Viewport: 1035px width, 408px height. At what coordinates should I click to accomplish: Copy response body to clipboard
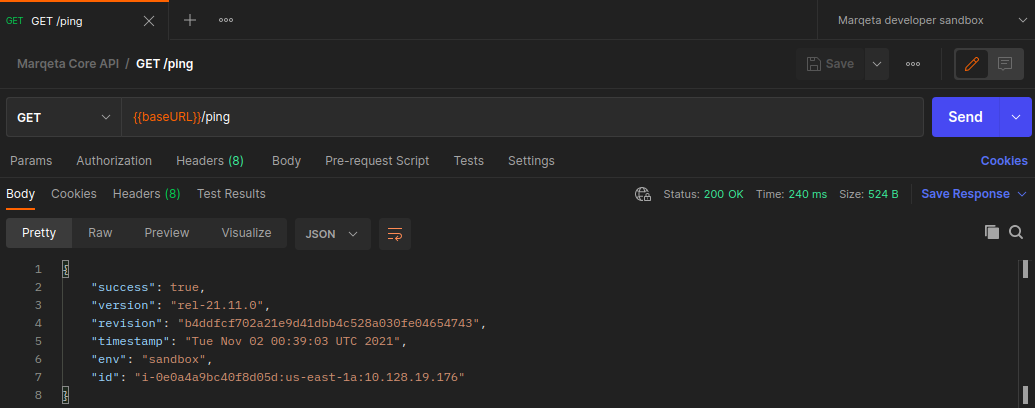click(992, 232)
